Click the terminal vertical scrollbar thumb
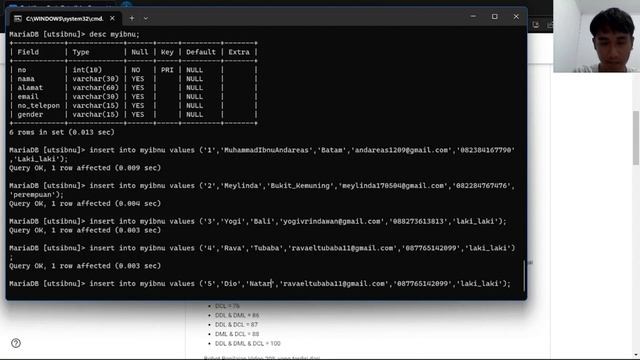The width and height of the screenshot is (640, 360). coord(524,276)
